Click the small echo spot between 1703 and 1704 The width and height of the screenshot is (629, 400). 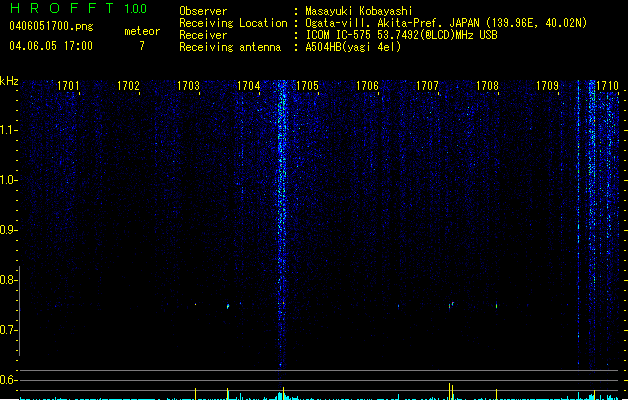pyautogui.click(x=228, y=306)
